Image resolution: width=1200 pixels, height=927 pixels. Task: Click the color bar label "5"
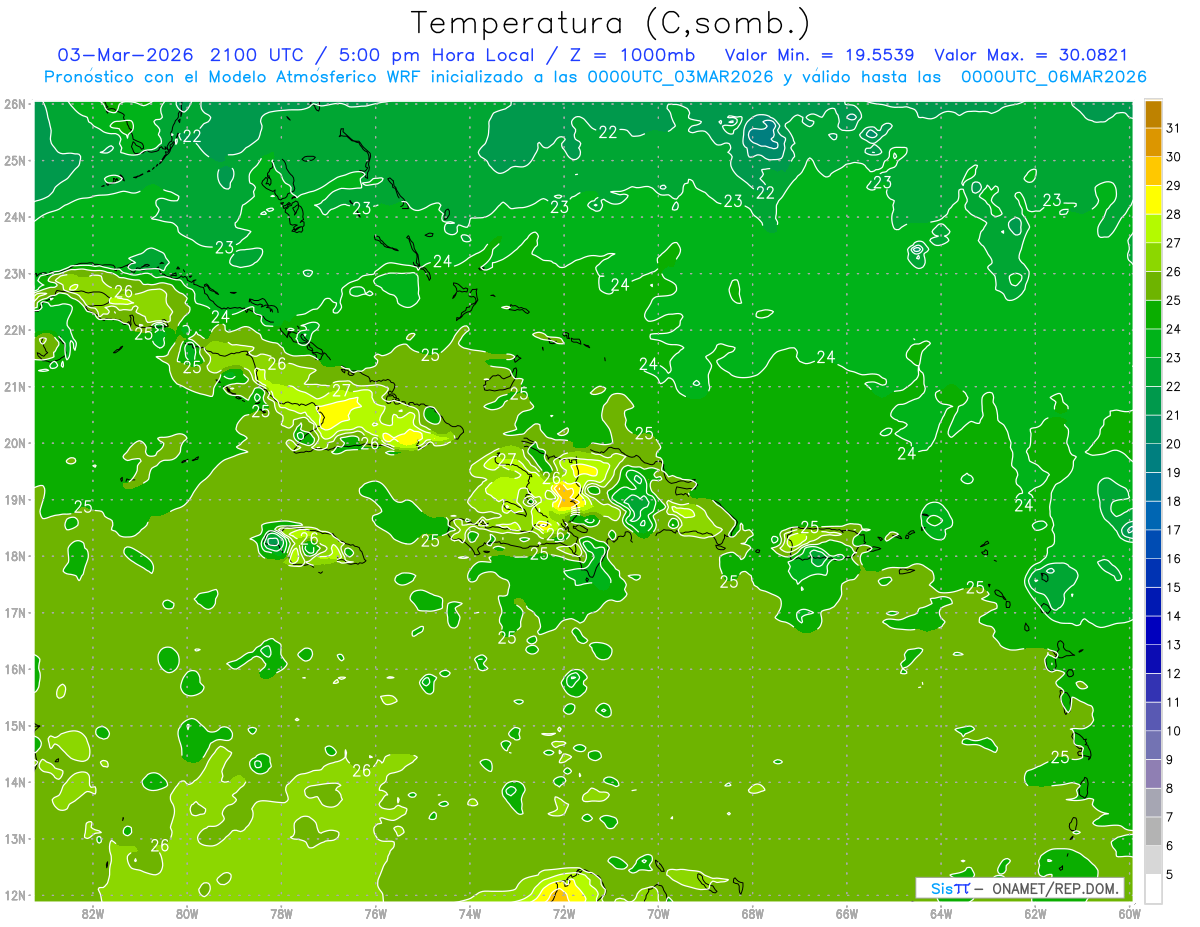point(1170,874)
